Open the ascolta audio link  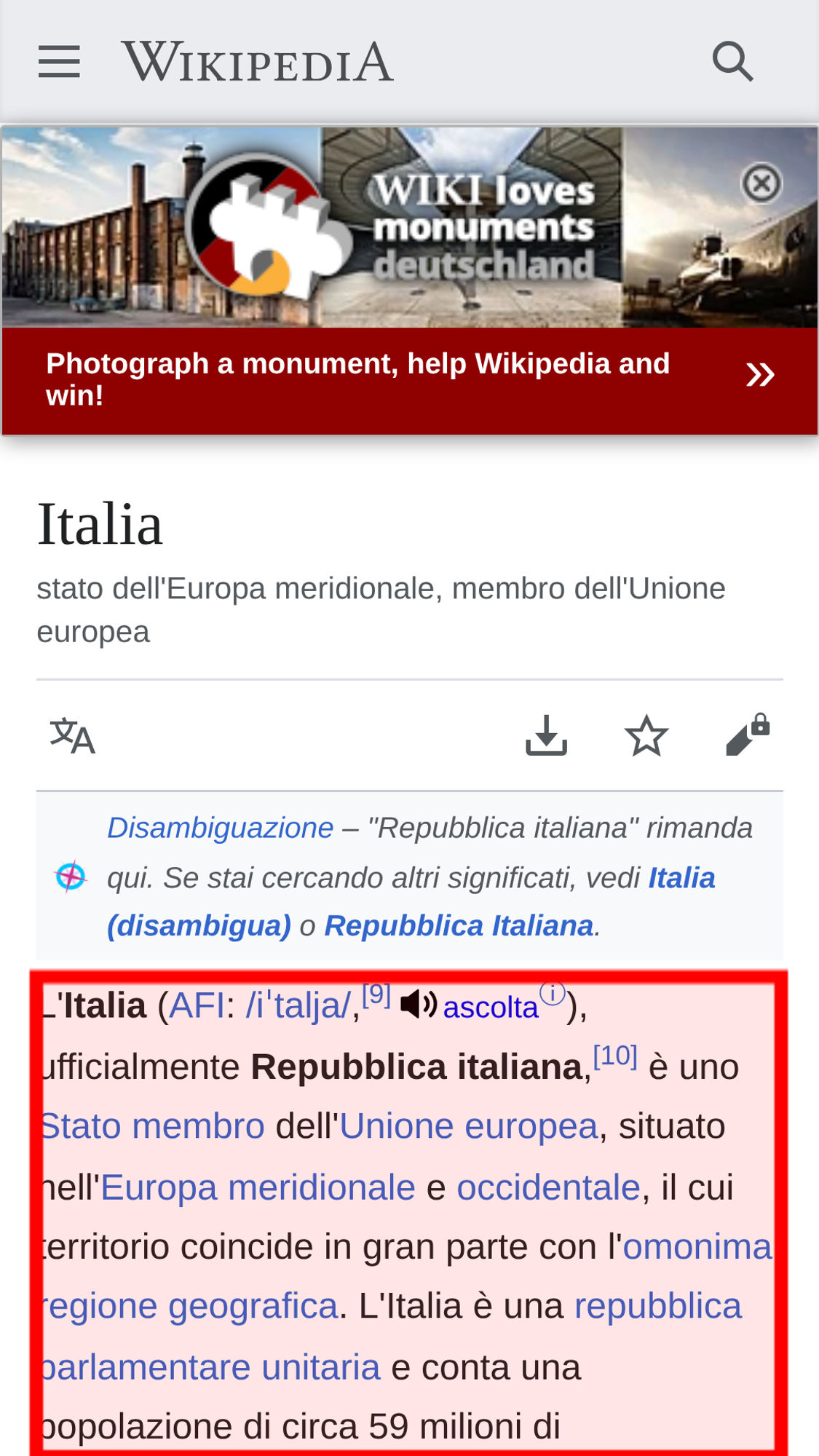click(491, 1008)
